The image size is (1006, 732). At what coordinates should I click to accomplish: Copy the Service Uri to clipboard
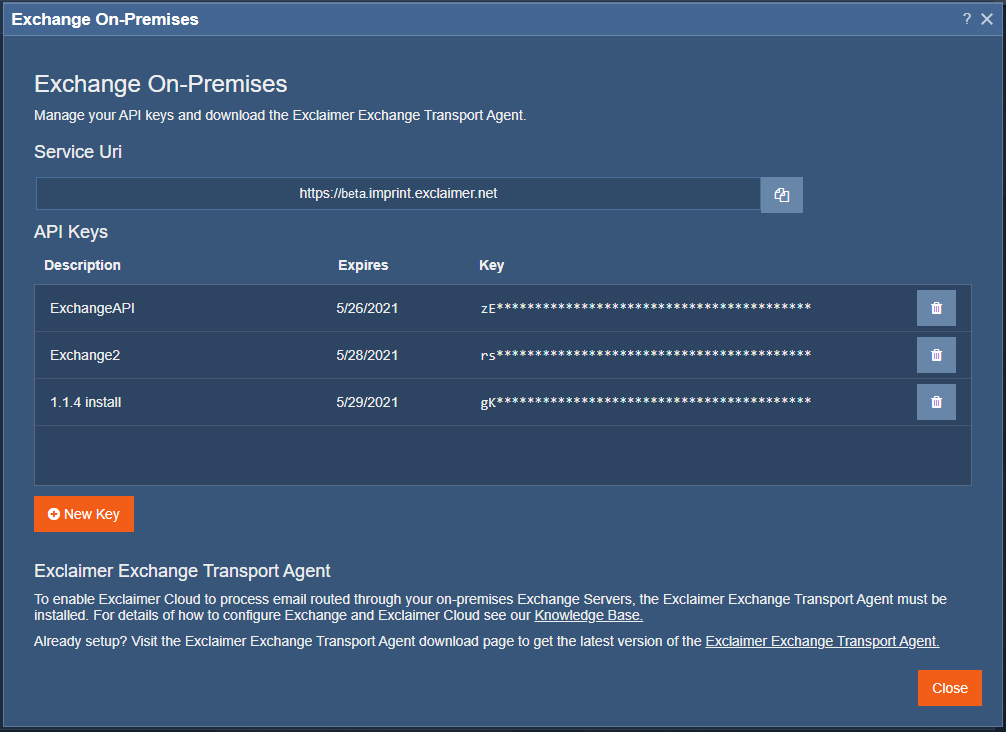pyautogui.click(x=781, y=195)
